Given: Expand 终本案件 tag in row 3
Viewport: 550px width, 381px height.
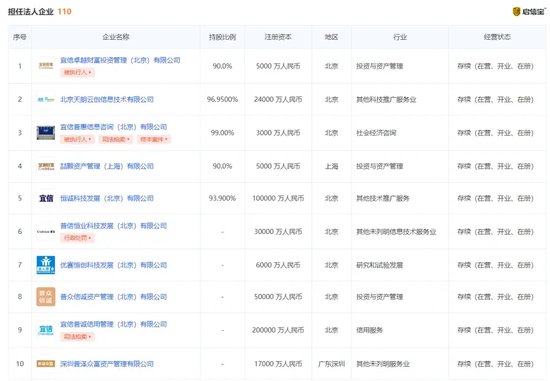Looking at the screenshot, I should tap(154, 140).
